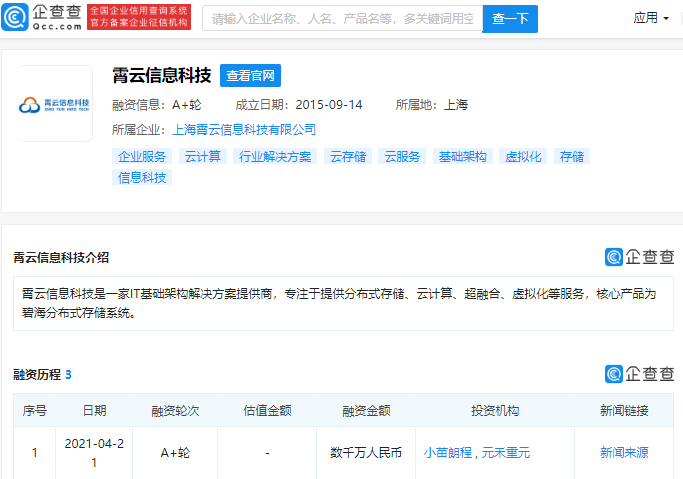Select the 信息科技 tag
The height and width of the screenshot is (479, 683).
[x=142, y=177]
